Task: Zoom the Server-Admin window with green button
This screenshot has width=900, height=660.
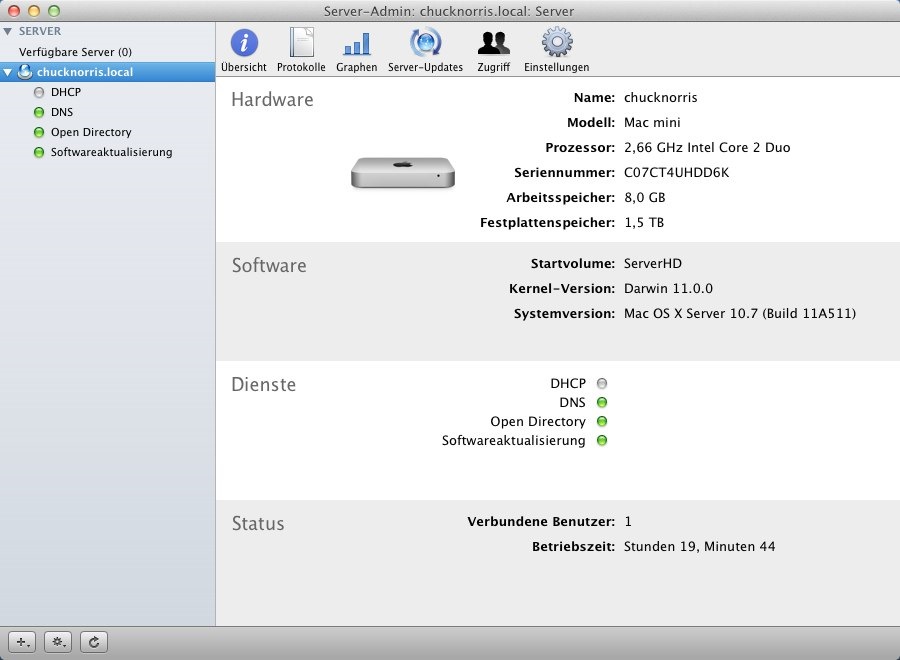Action: pos(54,11)
